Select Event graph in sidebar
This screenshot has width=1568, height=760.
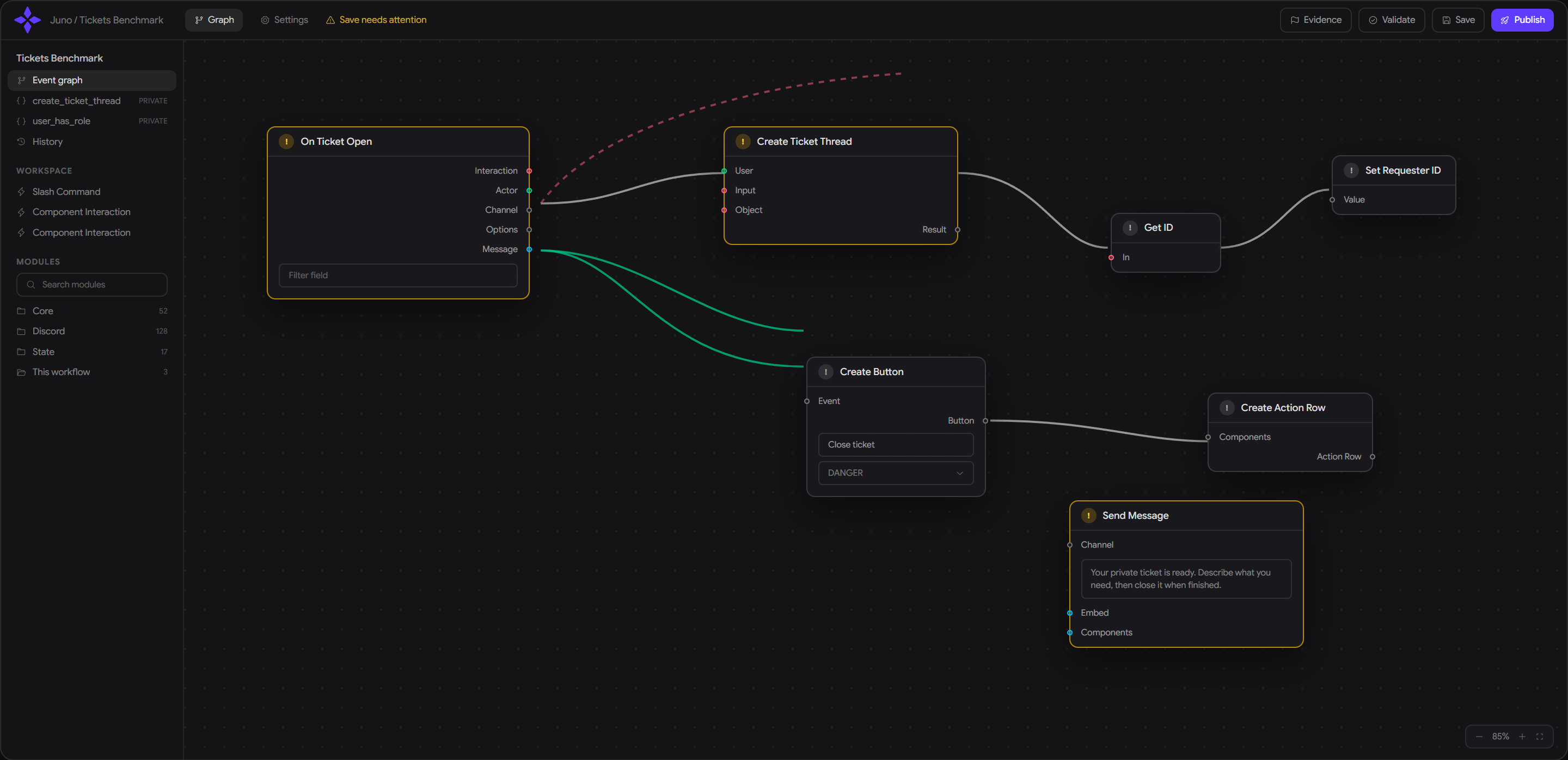(x=92, y=81)
